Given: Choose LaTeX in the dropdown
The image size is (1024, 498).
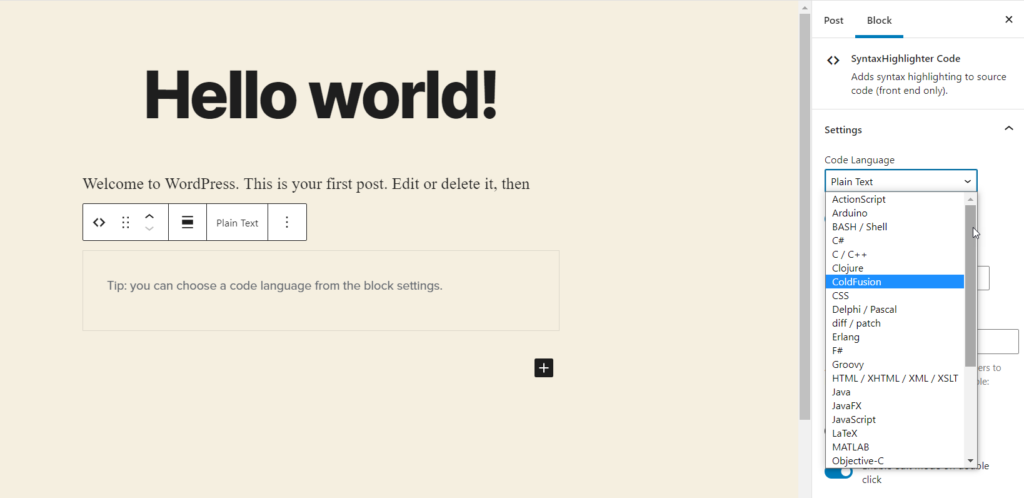Looking at the screenshot, I should coord(895,433).
